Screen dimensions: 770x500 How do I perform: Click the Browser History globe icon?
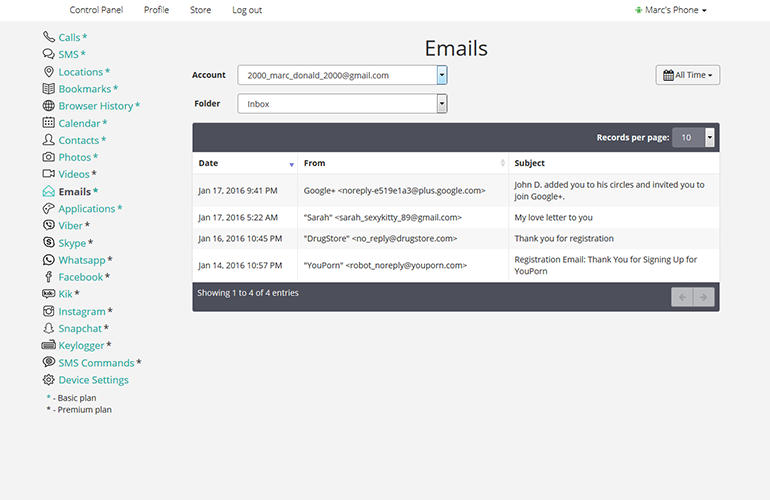[49, 106]
